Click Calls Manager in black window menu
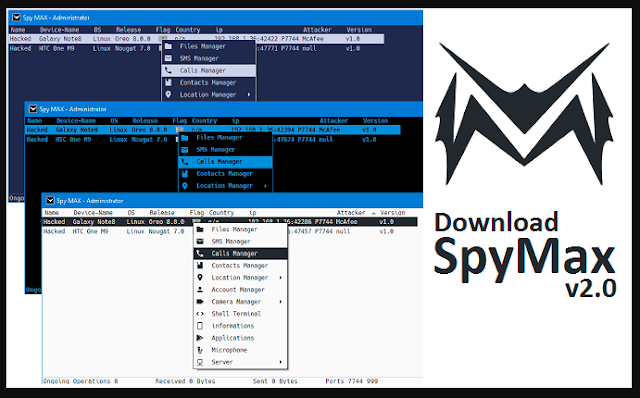The image size is (640, 398). [225, 162]
